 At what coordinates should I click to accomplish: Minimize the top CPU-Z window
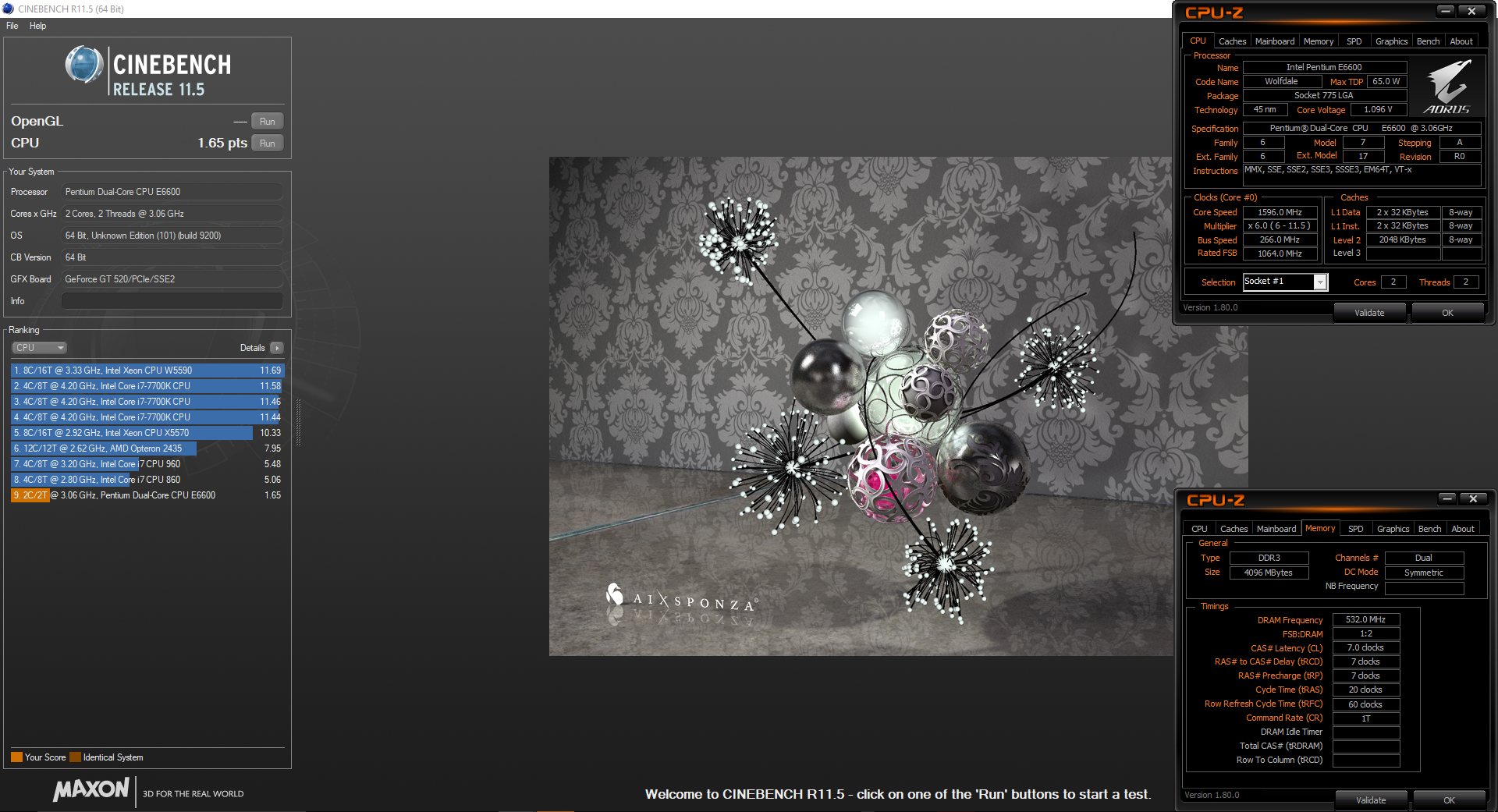(1446, 11)
